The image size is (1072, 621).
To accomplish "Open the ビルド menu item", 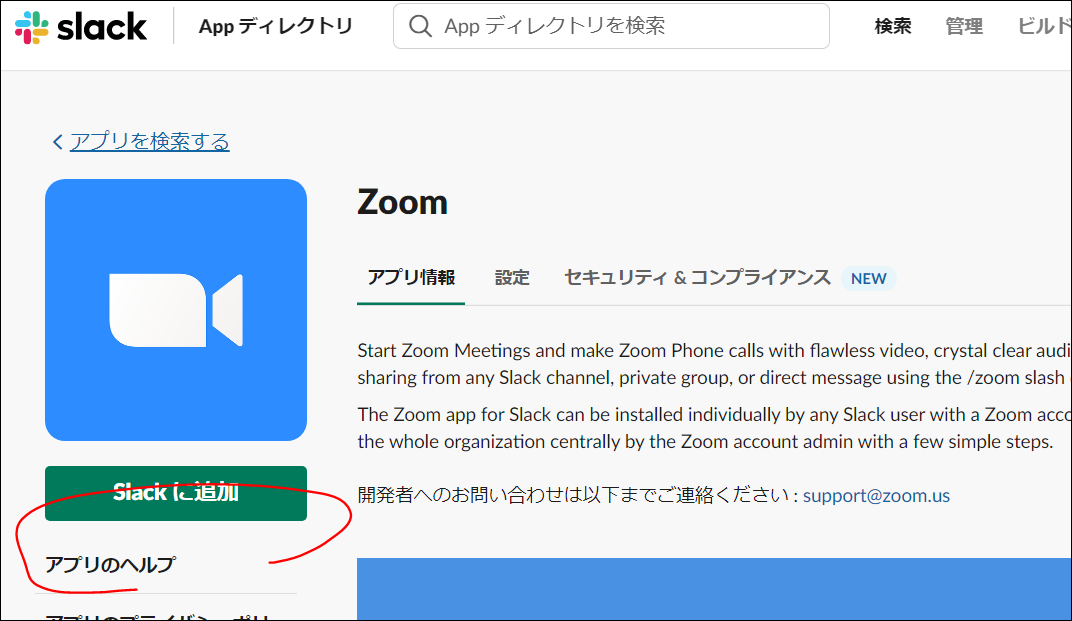I will (x=1044, y=27).
